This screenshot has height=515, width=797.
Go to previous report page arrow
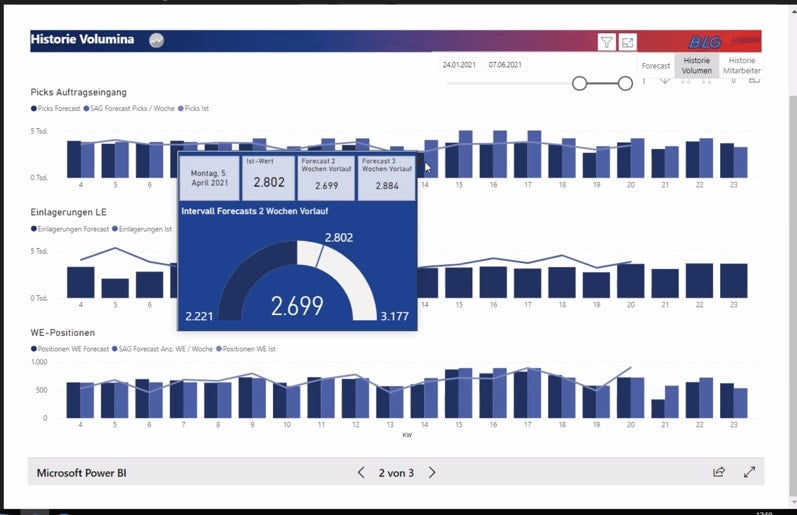click(x=361, y=472)
